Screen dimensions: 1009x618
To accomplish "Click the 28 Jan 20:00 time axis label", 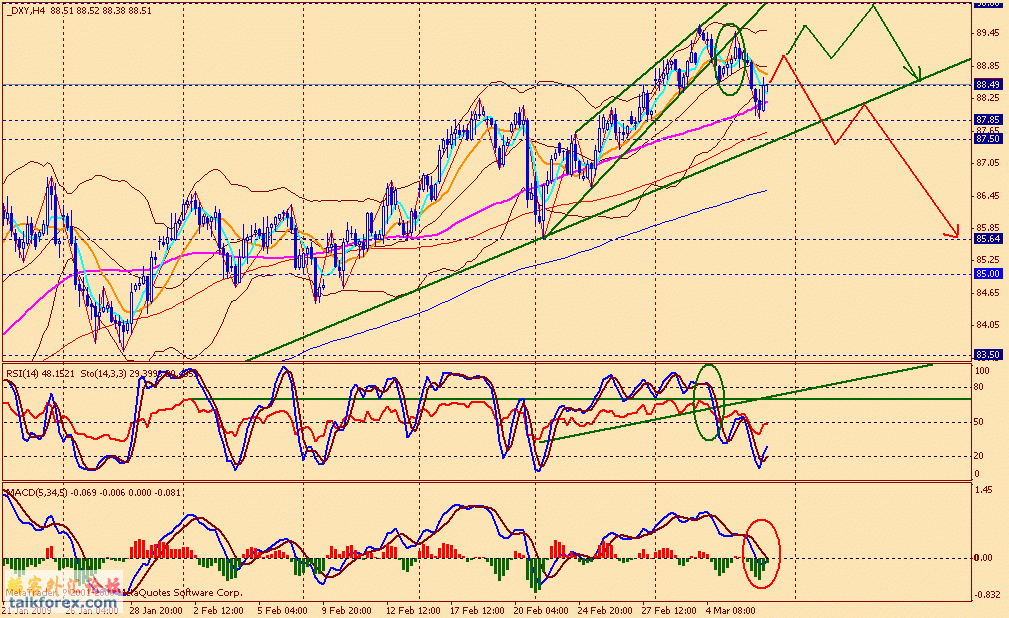I will pyautogui.click(x=156, y=610).
